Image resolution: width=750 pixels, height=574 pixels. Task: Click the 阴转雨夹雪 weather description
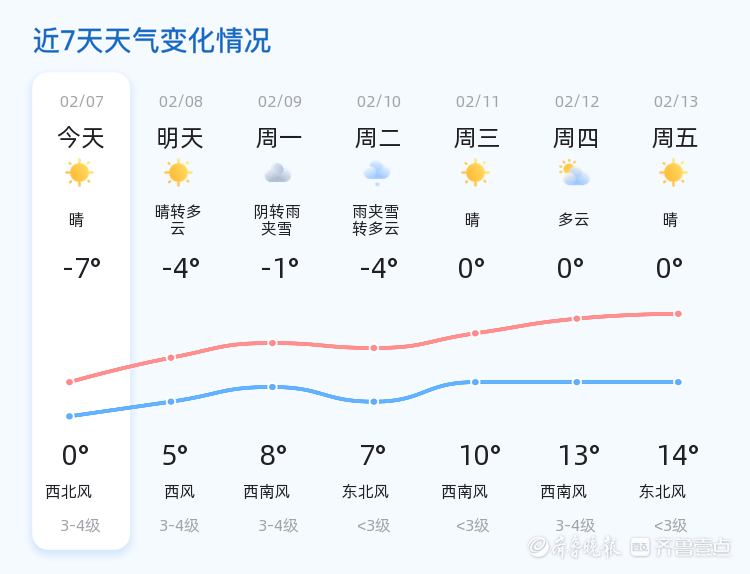pos(277,220)
